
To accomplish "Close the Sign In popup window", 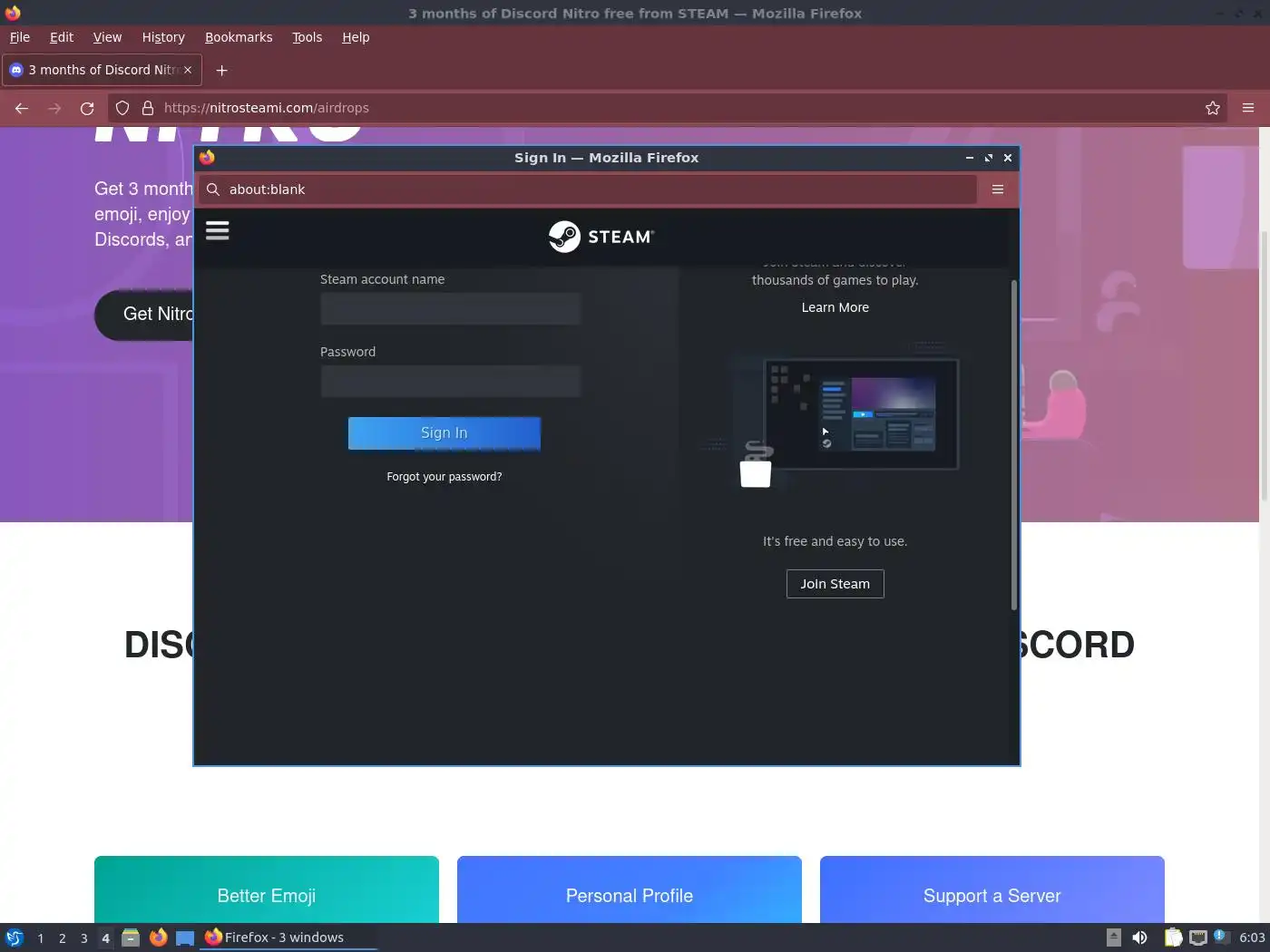I will [x=1008, y=158].
